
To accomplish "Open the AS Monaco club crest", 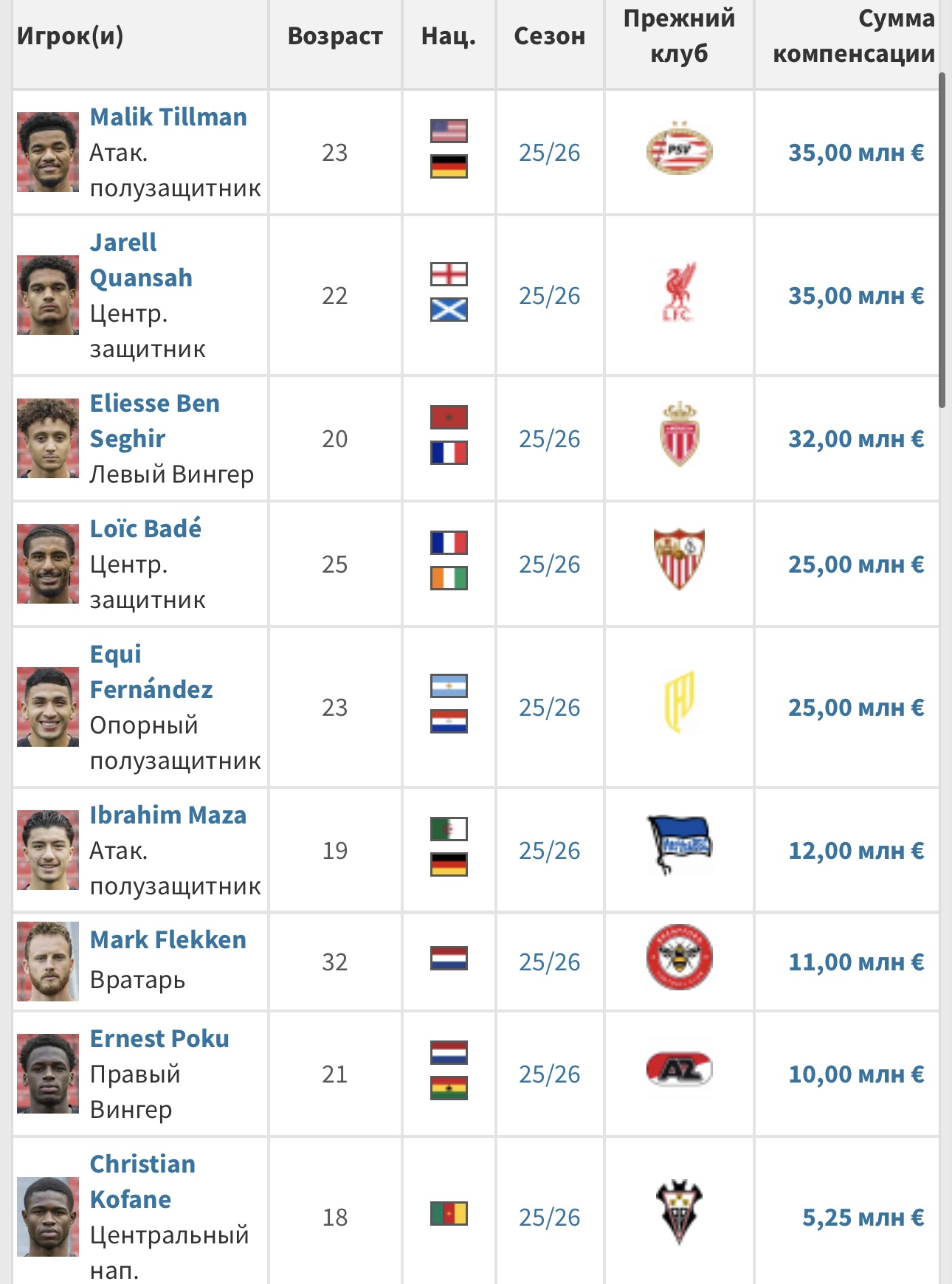I will click(x=679, y=436).
